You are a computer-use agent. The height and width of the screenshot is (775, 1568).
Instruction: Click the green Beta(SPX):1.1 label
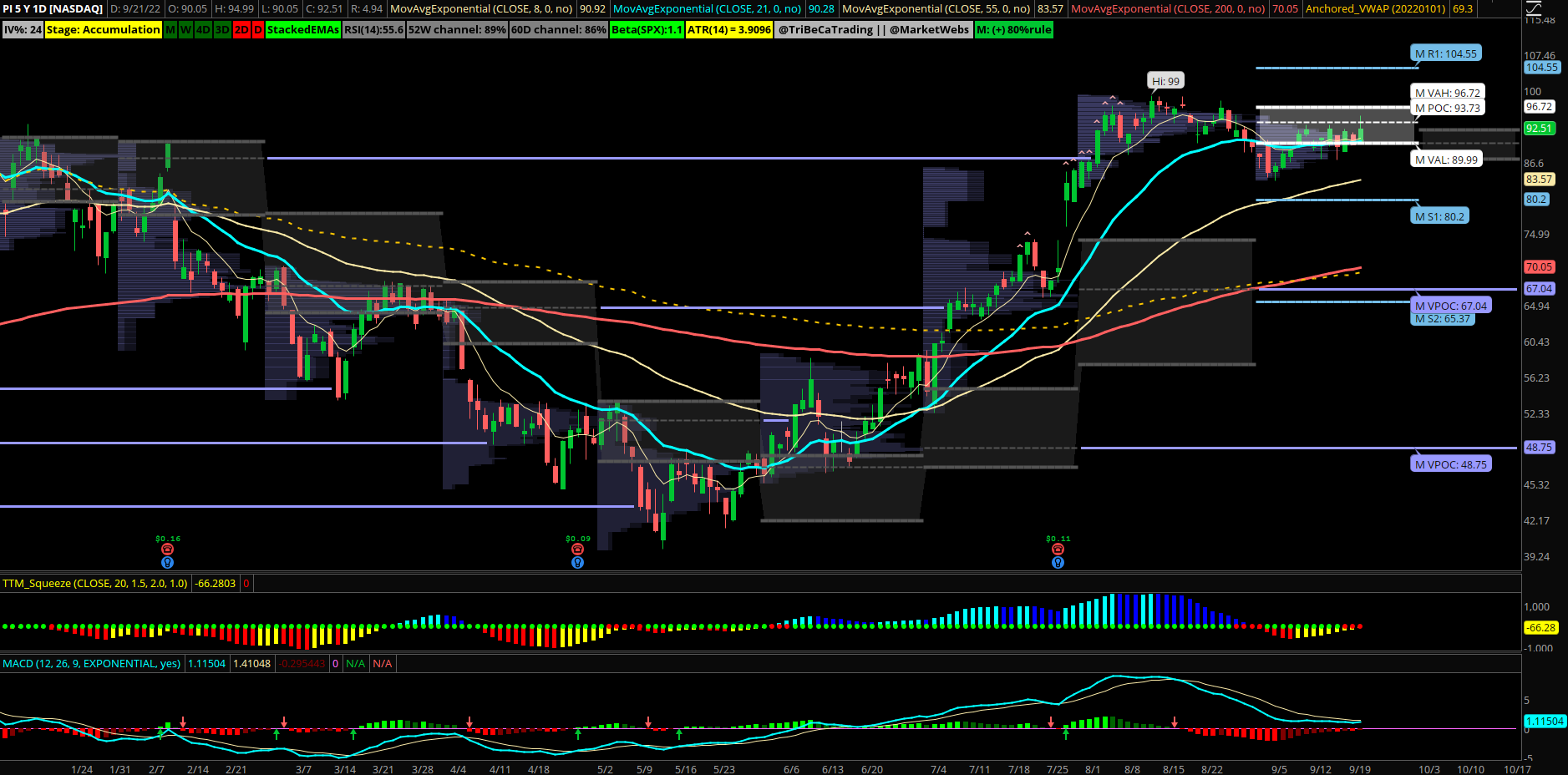[x=647, y=30]
